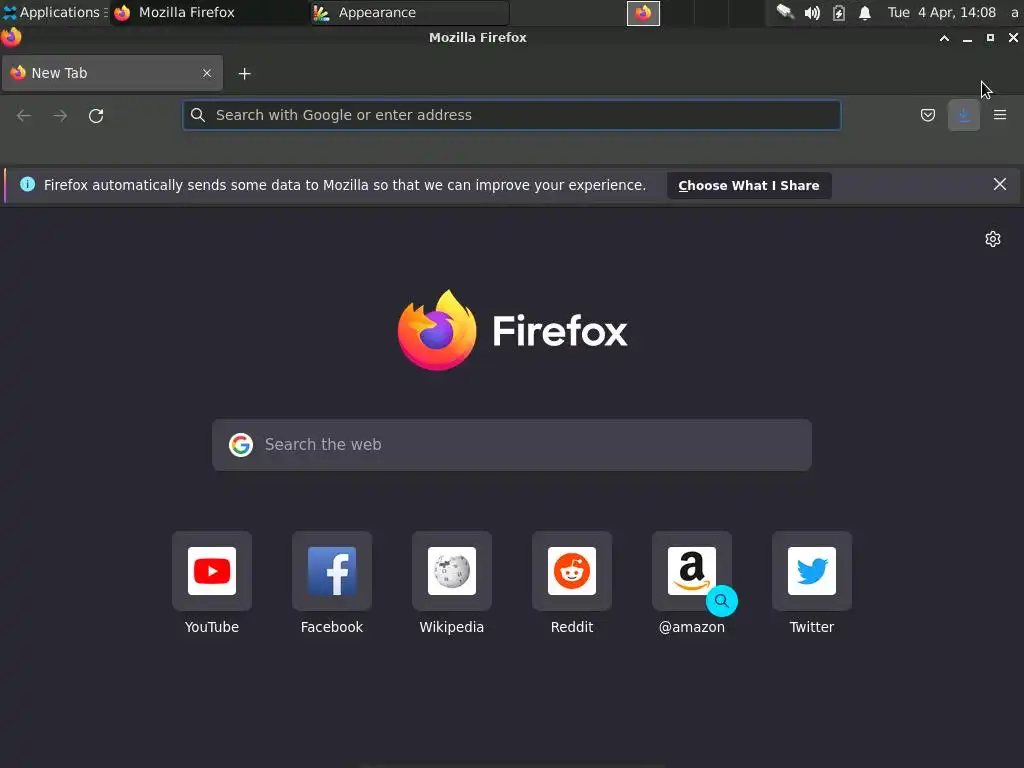1024x768 pixels.
Task: Go back with the back arrow
Action: click(x=24, y=116)
